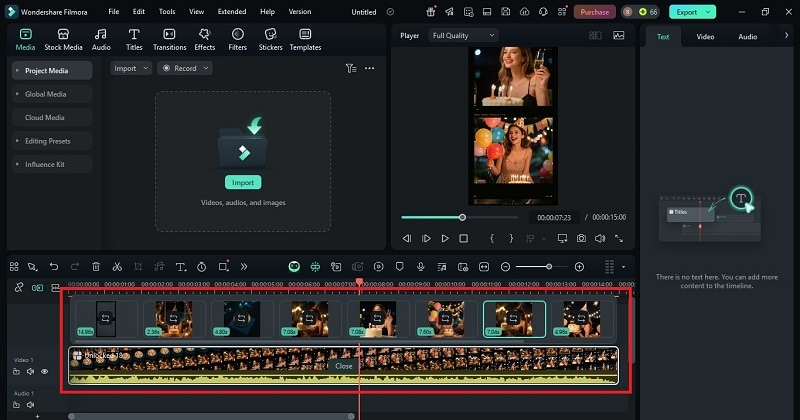Click the Export button
This screenshot has height=420, width=800.
(687, 12)
